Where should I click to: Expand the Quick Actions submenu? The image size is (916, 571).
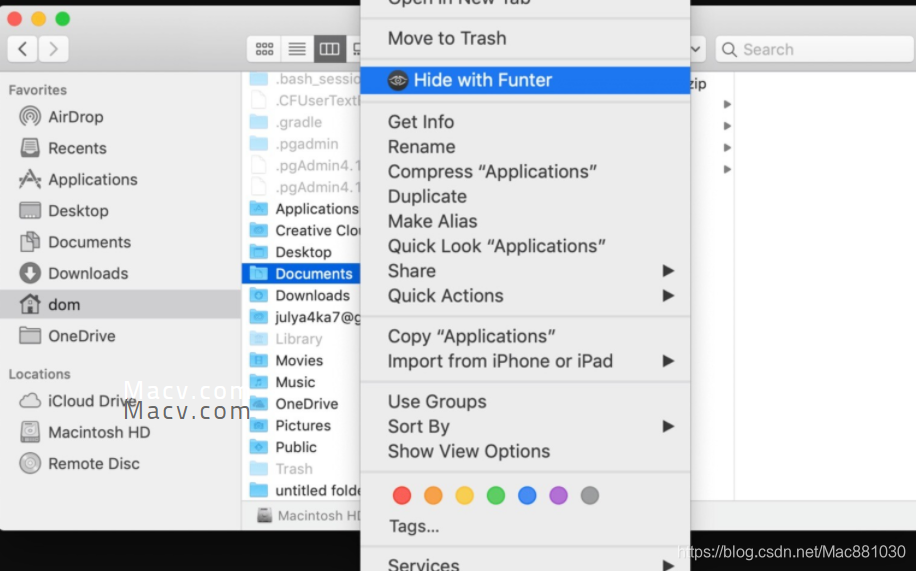tap(525, 296)
